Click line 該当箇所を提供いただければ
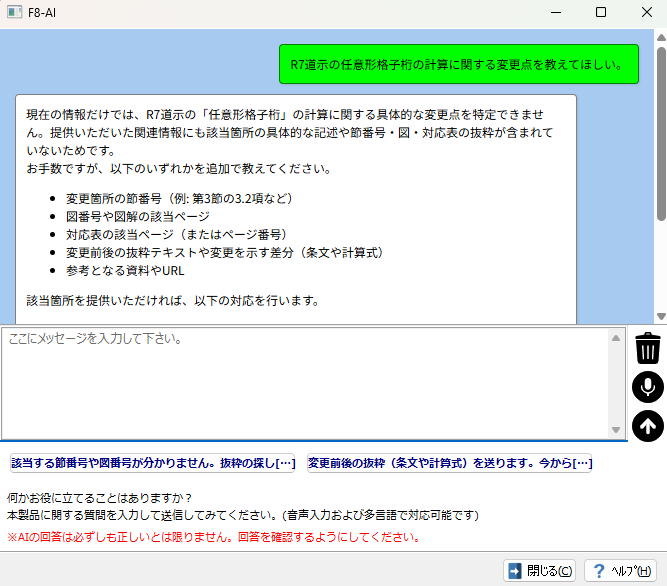The height and width of the screenshot is (586, 667). pyautogui.click(x=173, y=301)
